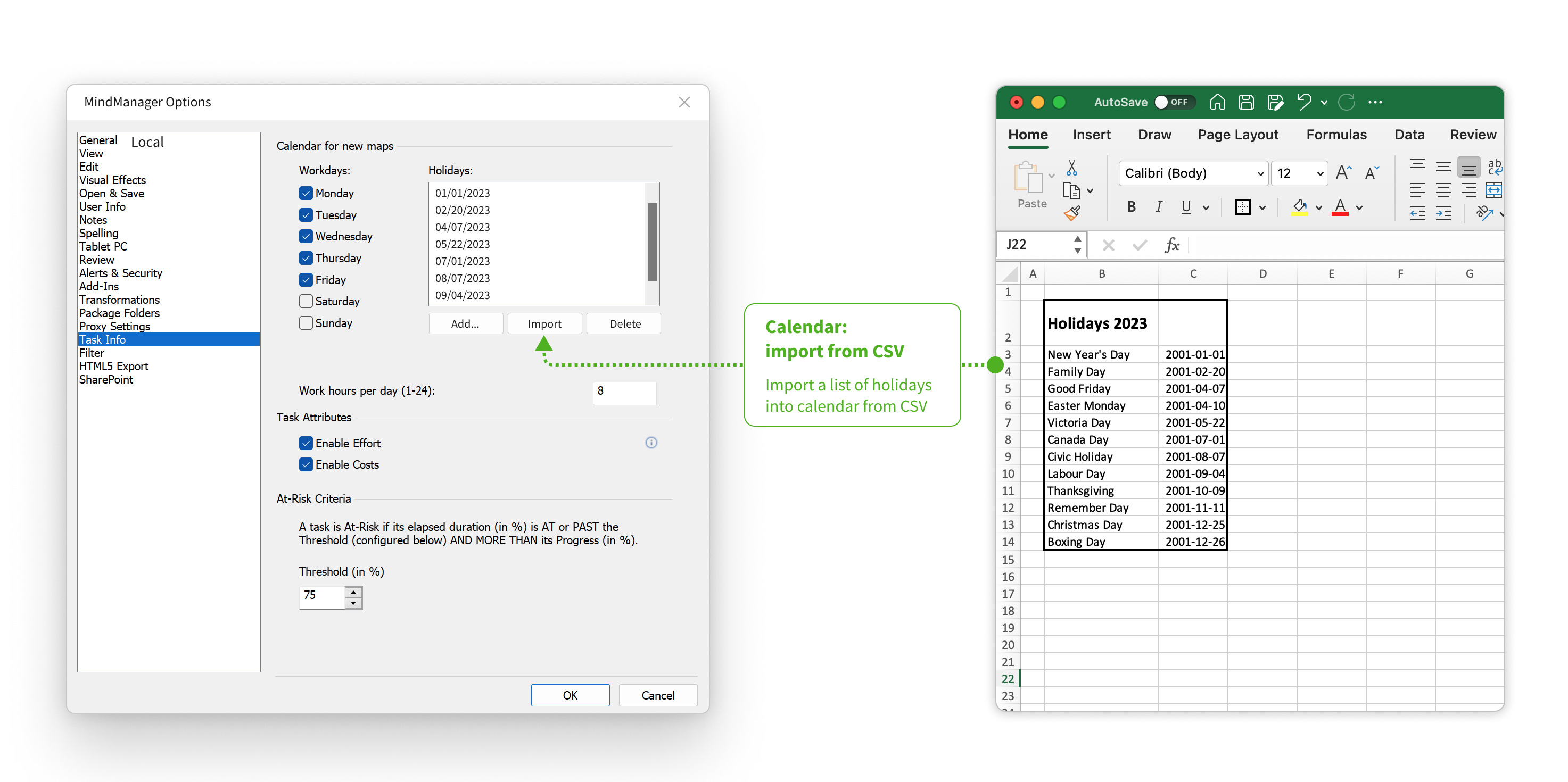Toggle the Enable Costs checkbox

pyautogui.click(x=306, y=464)
